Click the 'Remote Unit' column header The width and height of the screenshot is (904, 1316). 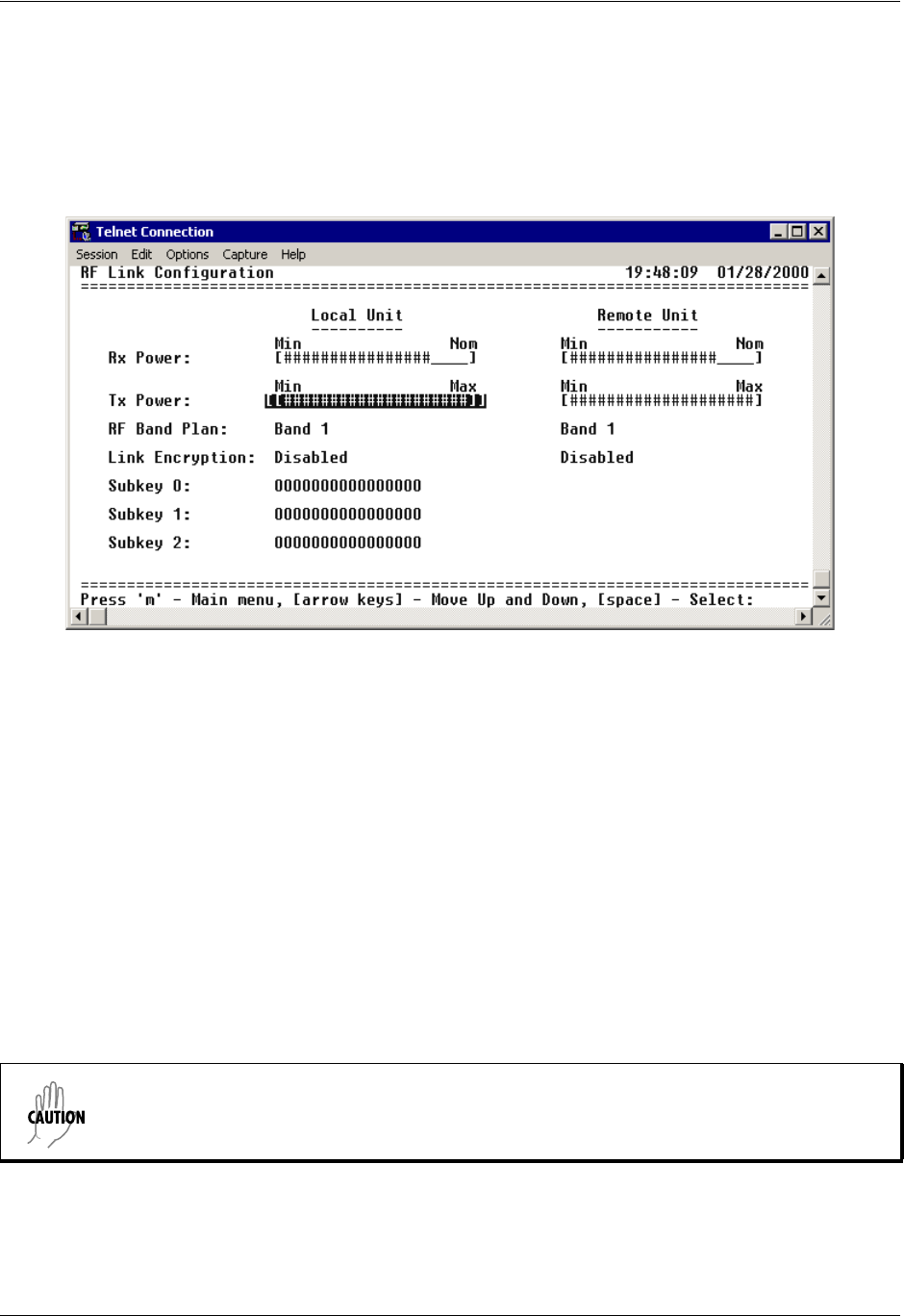point(647,316)
